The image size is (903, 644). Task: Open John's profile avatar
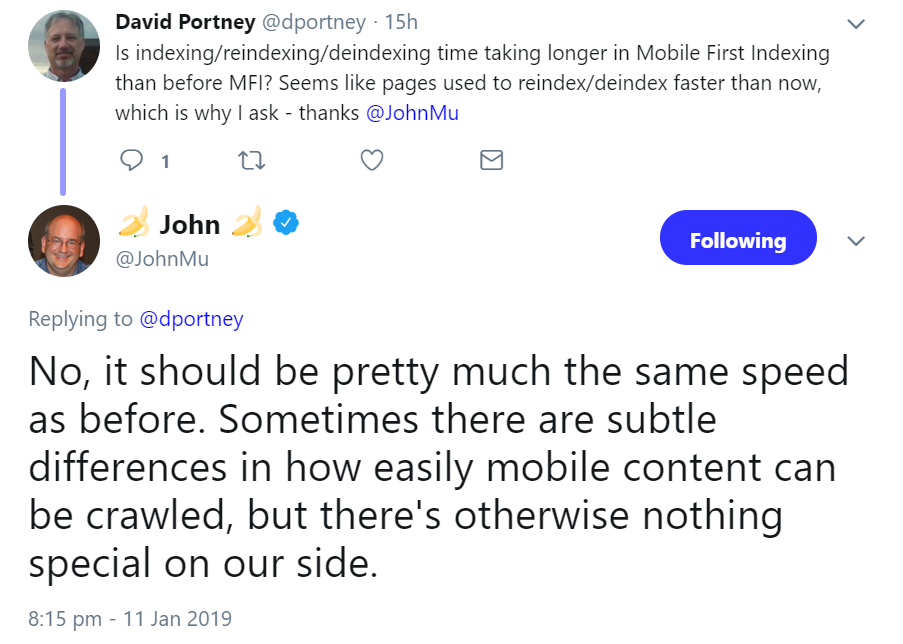pyautogui.click(x=63, y=241)
